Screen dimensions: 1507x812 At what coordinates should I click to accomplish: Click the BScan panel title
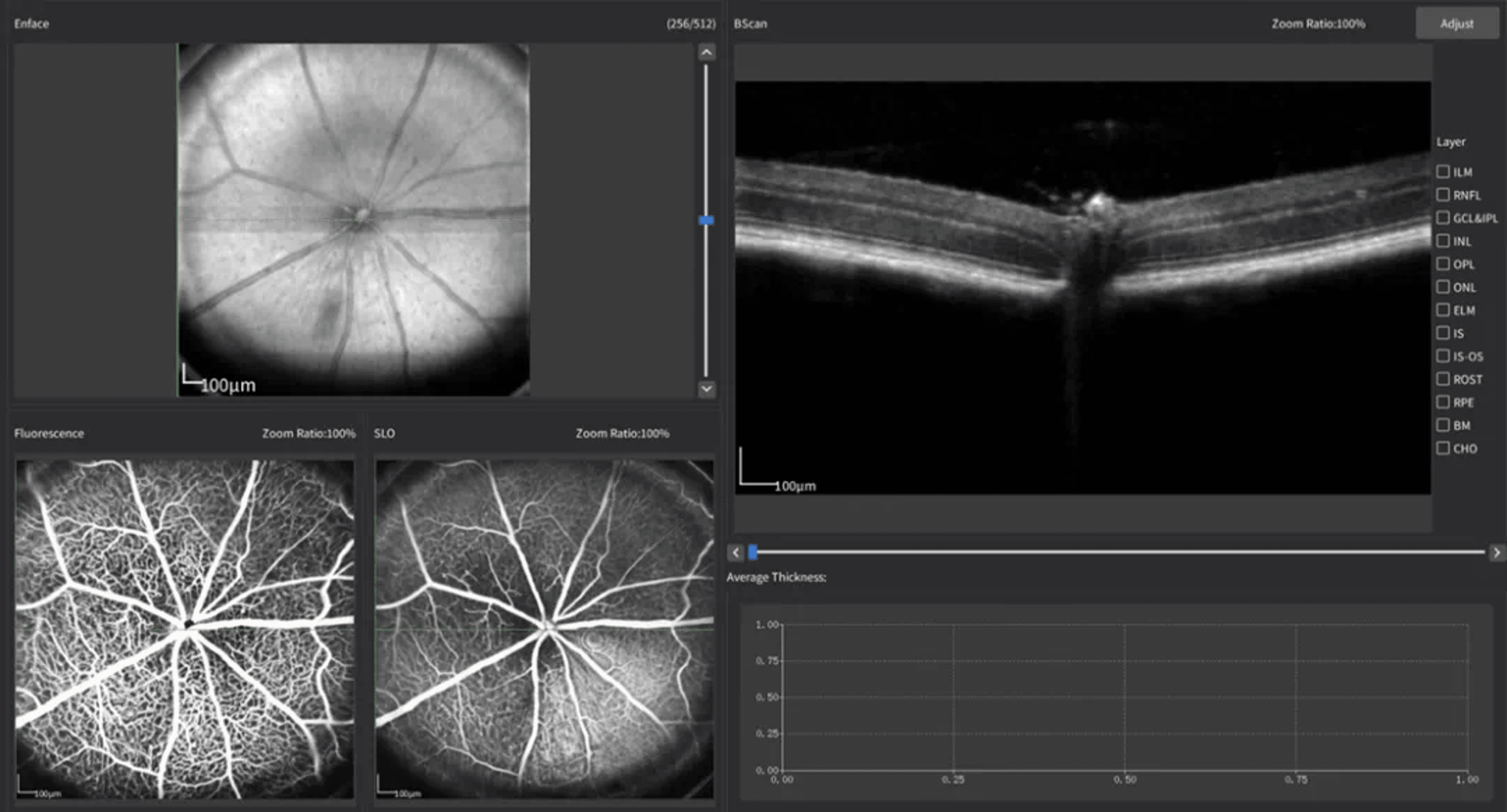pyautogui.click(x=750, y=24)
